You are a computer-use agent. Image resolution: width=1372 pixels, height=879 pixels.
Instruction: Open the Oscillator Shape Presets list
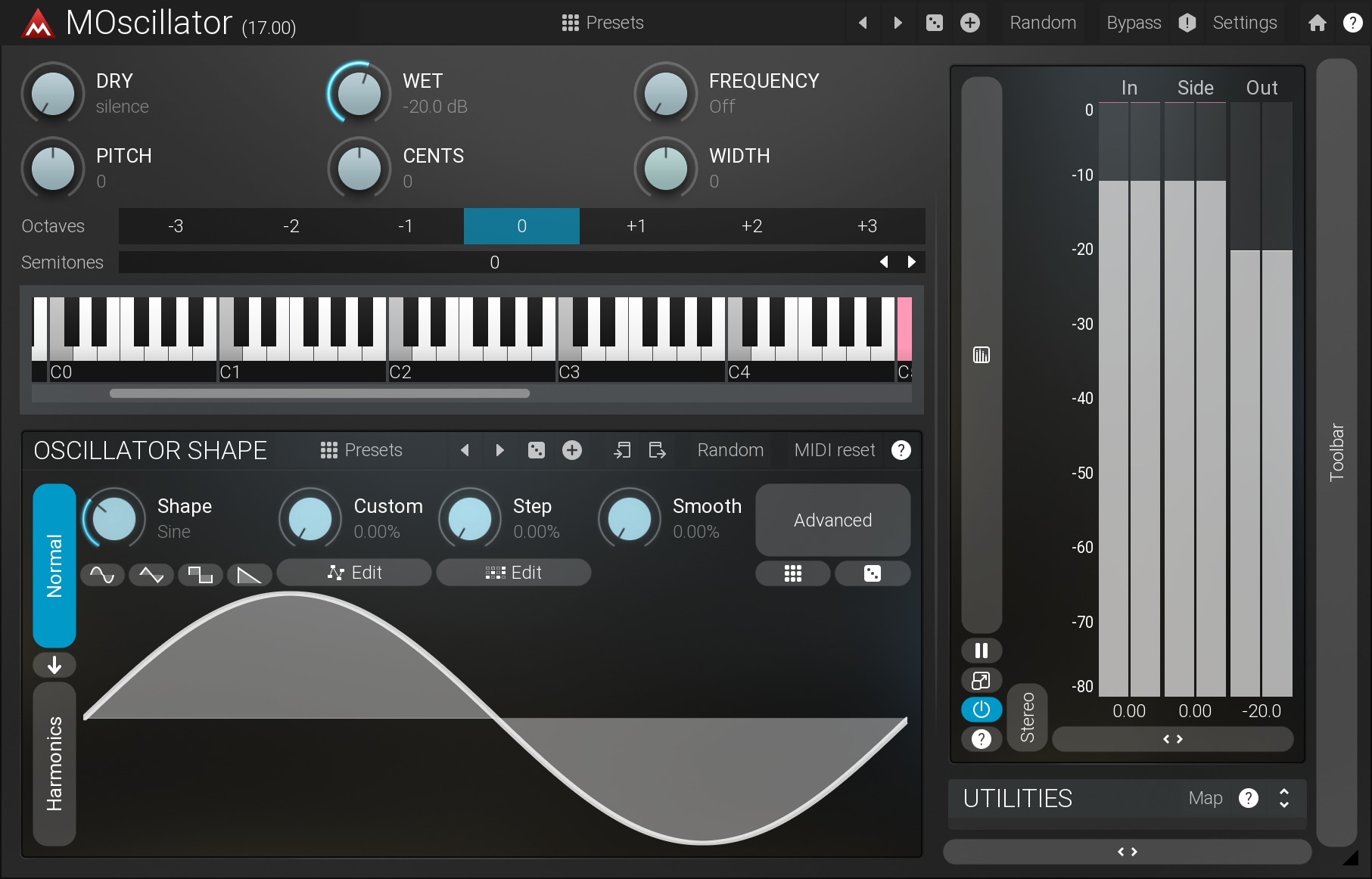[x=362, y=450]
